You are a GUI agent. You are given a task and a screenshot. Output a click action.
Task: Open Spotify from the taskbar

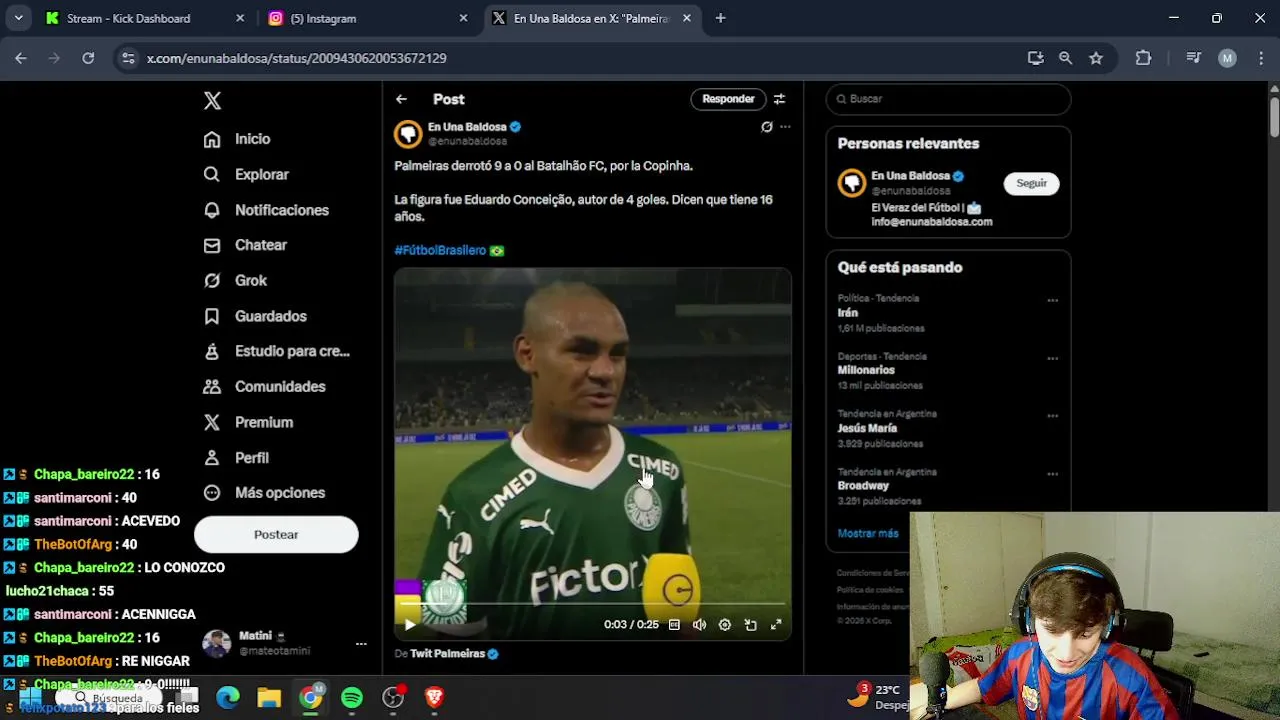(x=352, y=698)
